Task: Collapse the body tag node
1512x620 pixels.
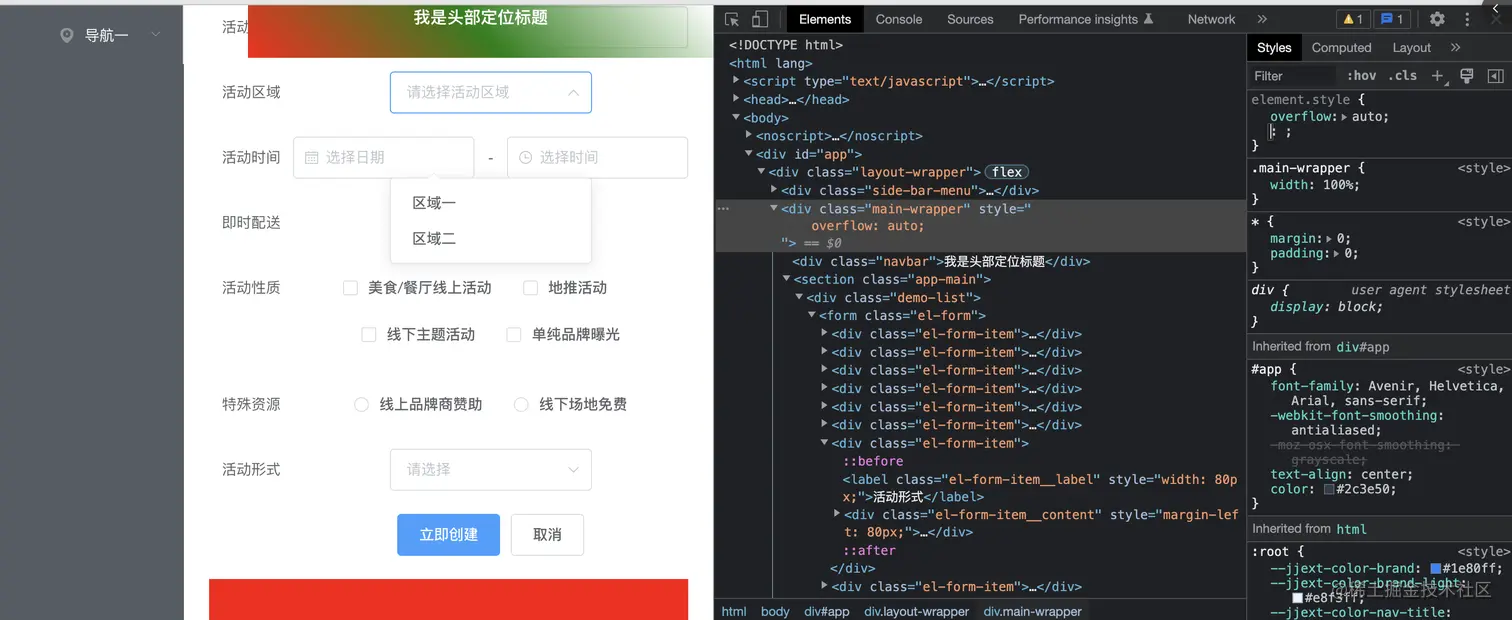Action: (737, 117)
